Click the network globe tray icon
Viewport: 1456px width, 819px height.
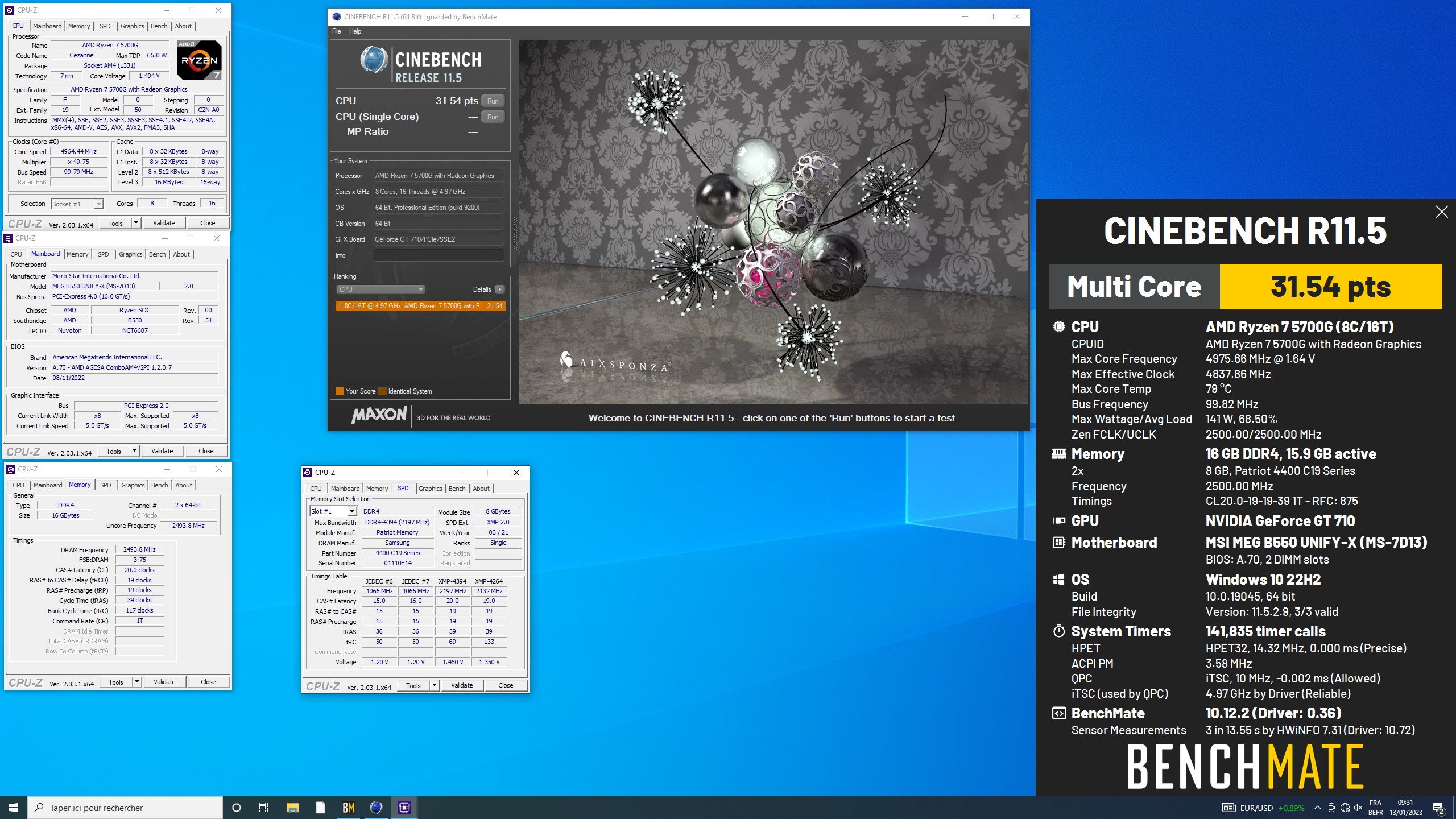[x=1345, y=808]
